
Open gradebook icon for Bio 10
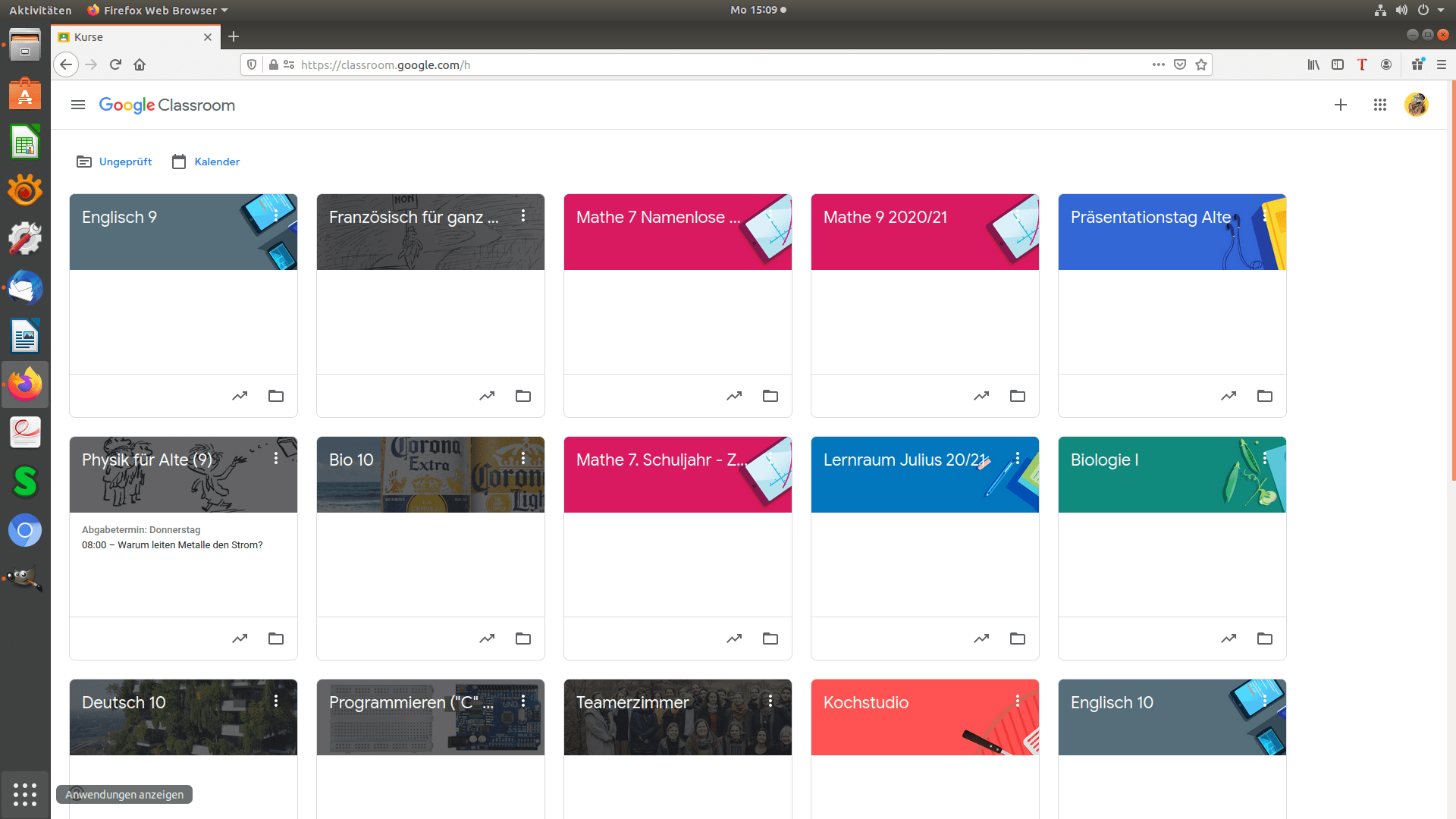point(487,639)
